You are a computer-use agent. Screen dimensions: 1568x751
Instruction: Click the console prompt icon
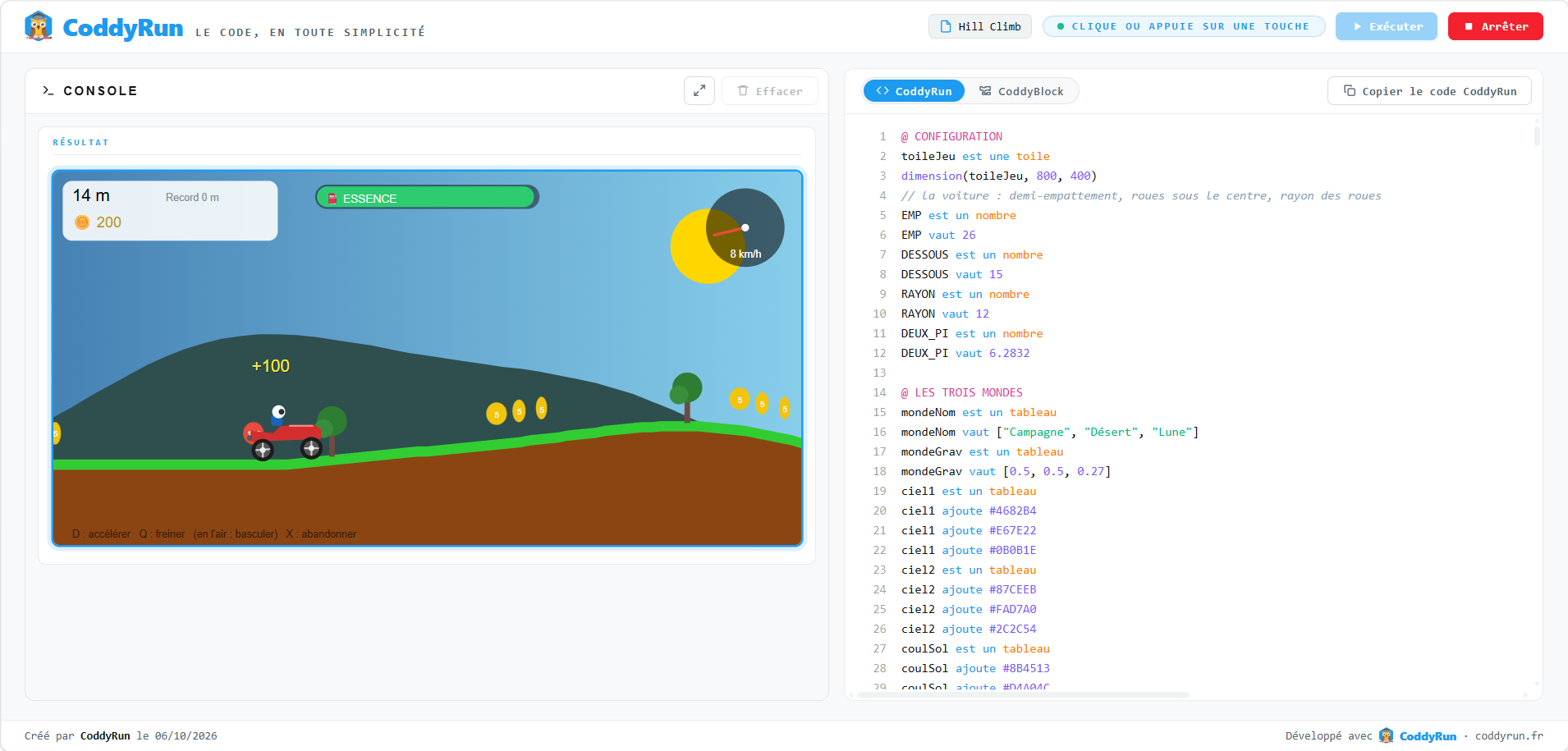[48, 90]
